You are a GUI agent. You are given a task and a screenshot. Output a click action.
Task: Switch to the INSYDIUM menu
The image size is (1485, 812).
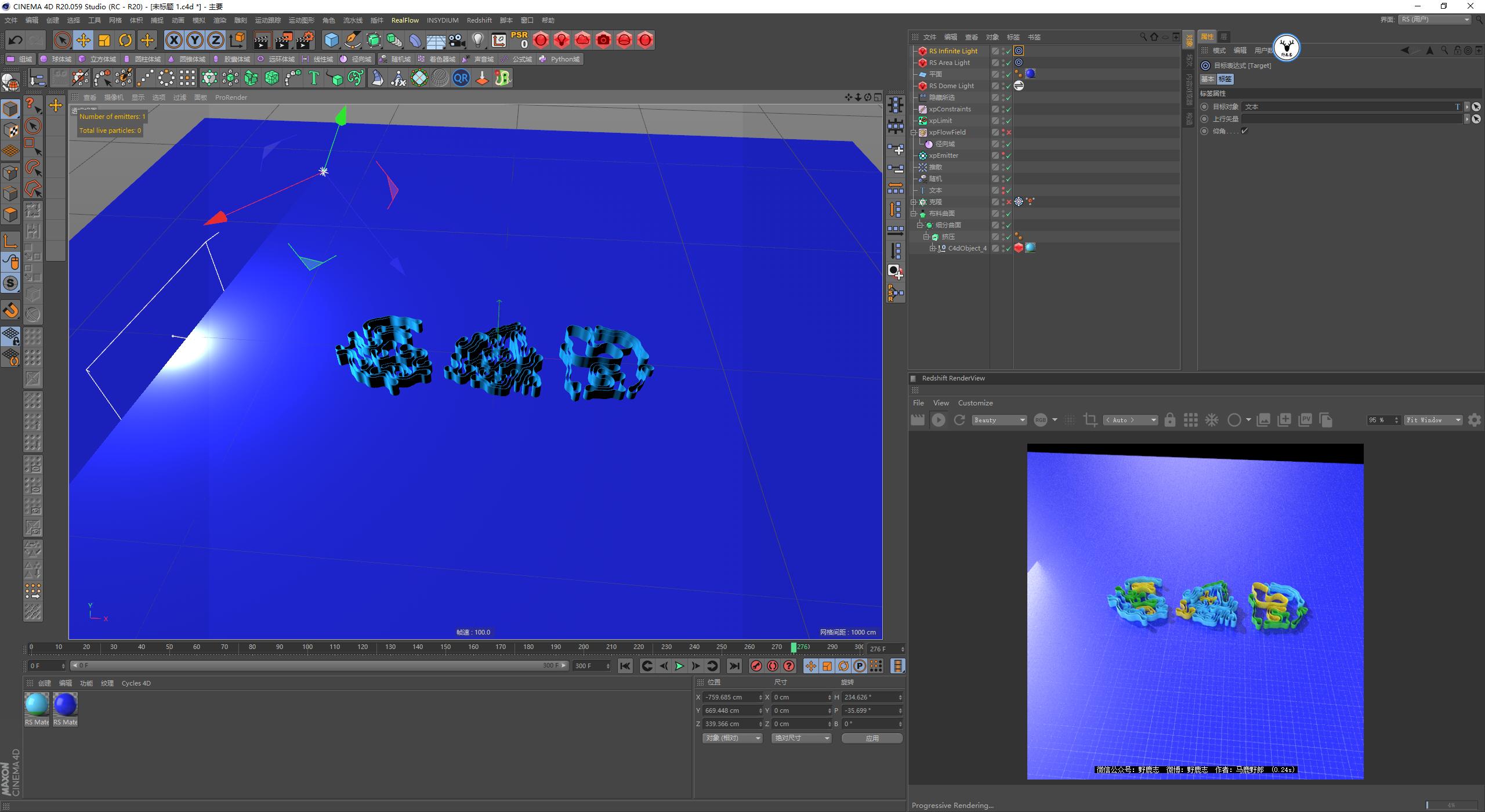tap(443, 20)
